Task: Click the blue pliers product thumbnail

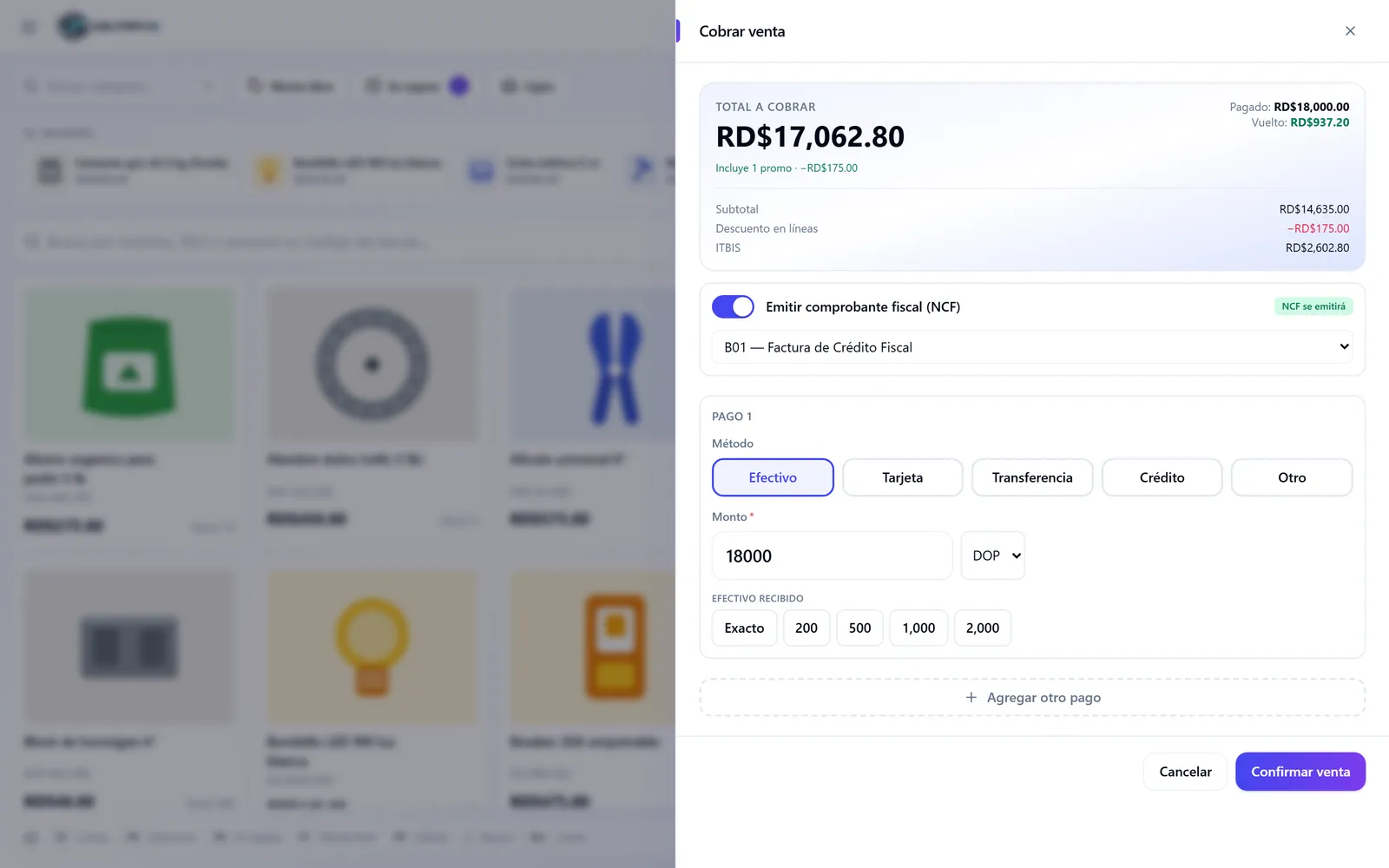Action: pos(592,365)
